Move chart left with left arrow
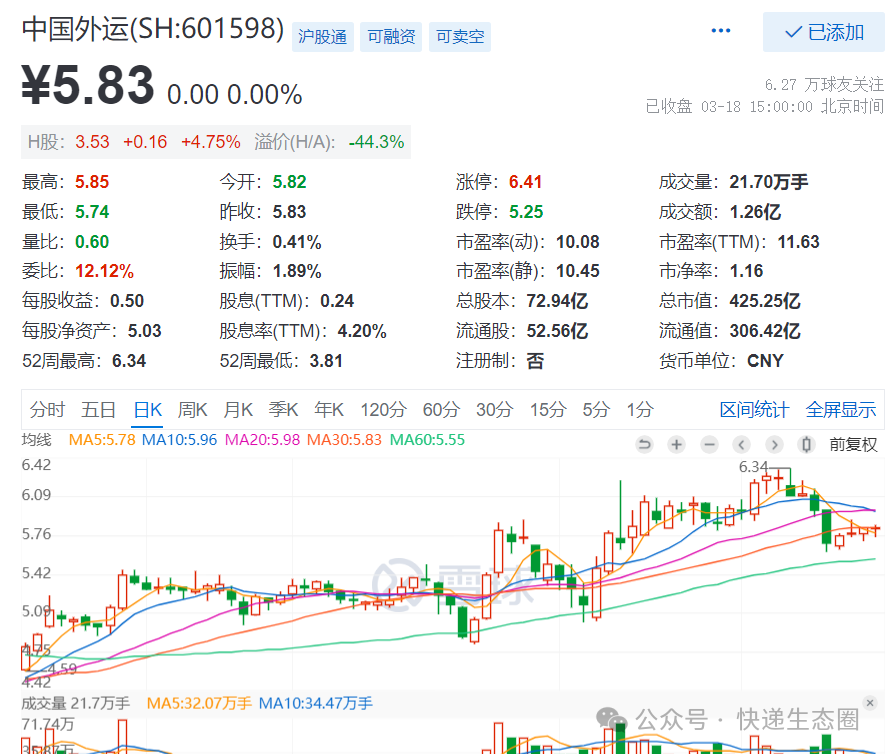This screenshot has height=754, width=887. 742,445
